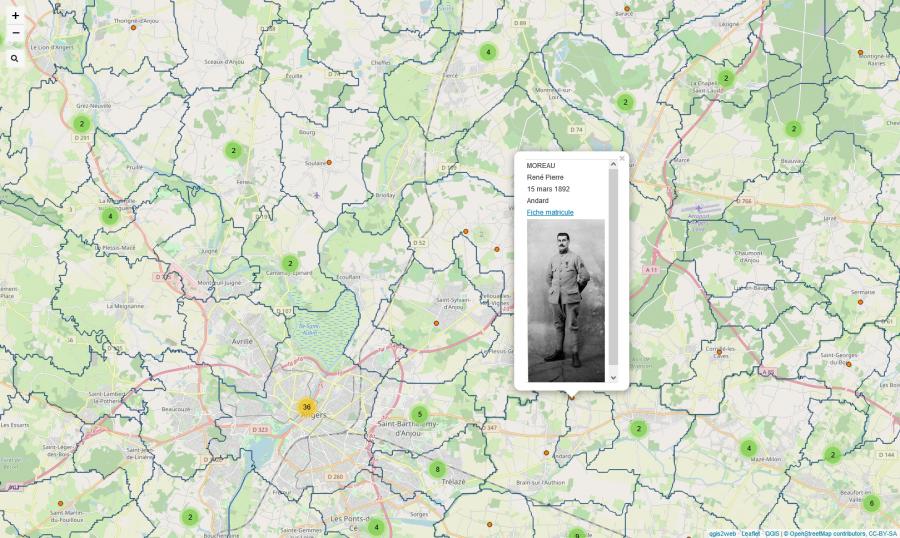This screenshot has height=538, width=900.
Task: Open the OpenStreetMap contributors link
Action: click(828, 534)
